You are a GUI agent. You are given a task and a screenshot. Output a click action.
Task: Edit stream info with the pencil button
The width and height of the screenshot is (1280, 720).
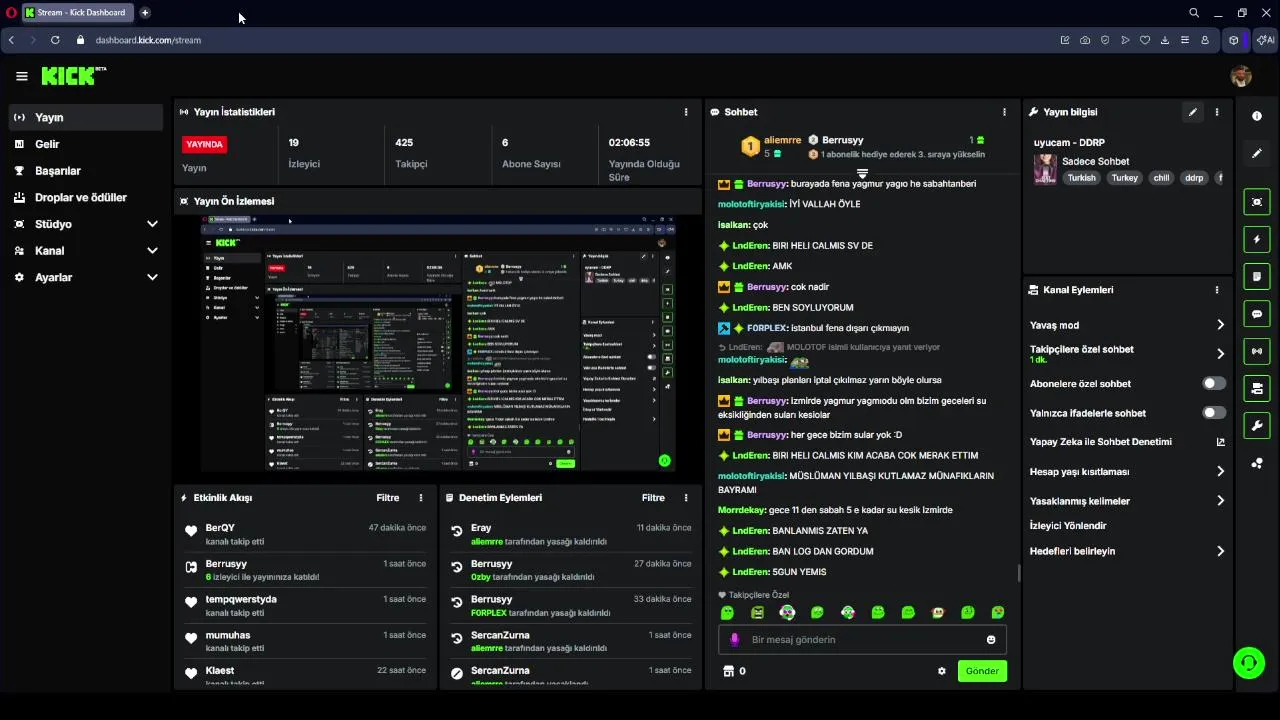[1193, 112]
